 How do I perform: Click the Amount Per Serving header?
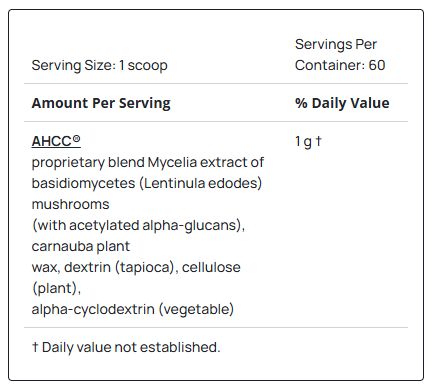[x=101, y=103]
